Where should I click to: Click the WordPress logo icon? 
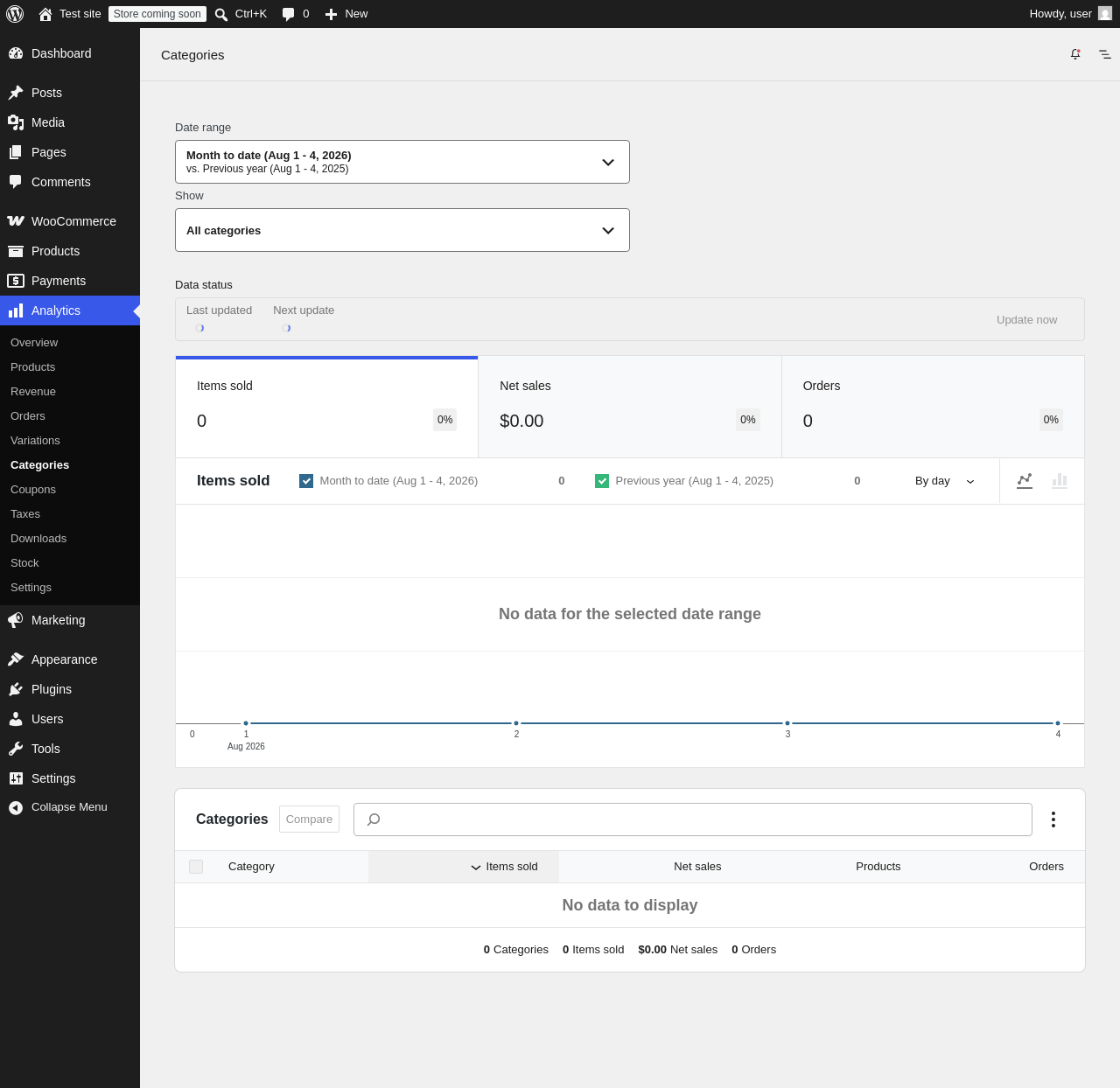pos(15,14)
